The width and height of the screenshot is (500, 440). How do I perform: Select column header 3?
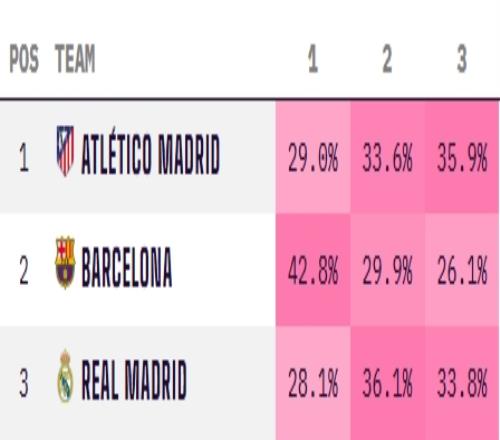click(x=462, y=59)
